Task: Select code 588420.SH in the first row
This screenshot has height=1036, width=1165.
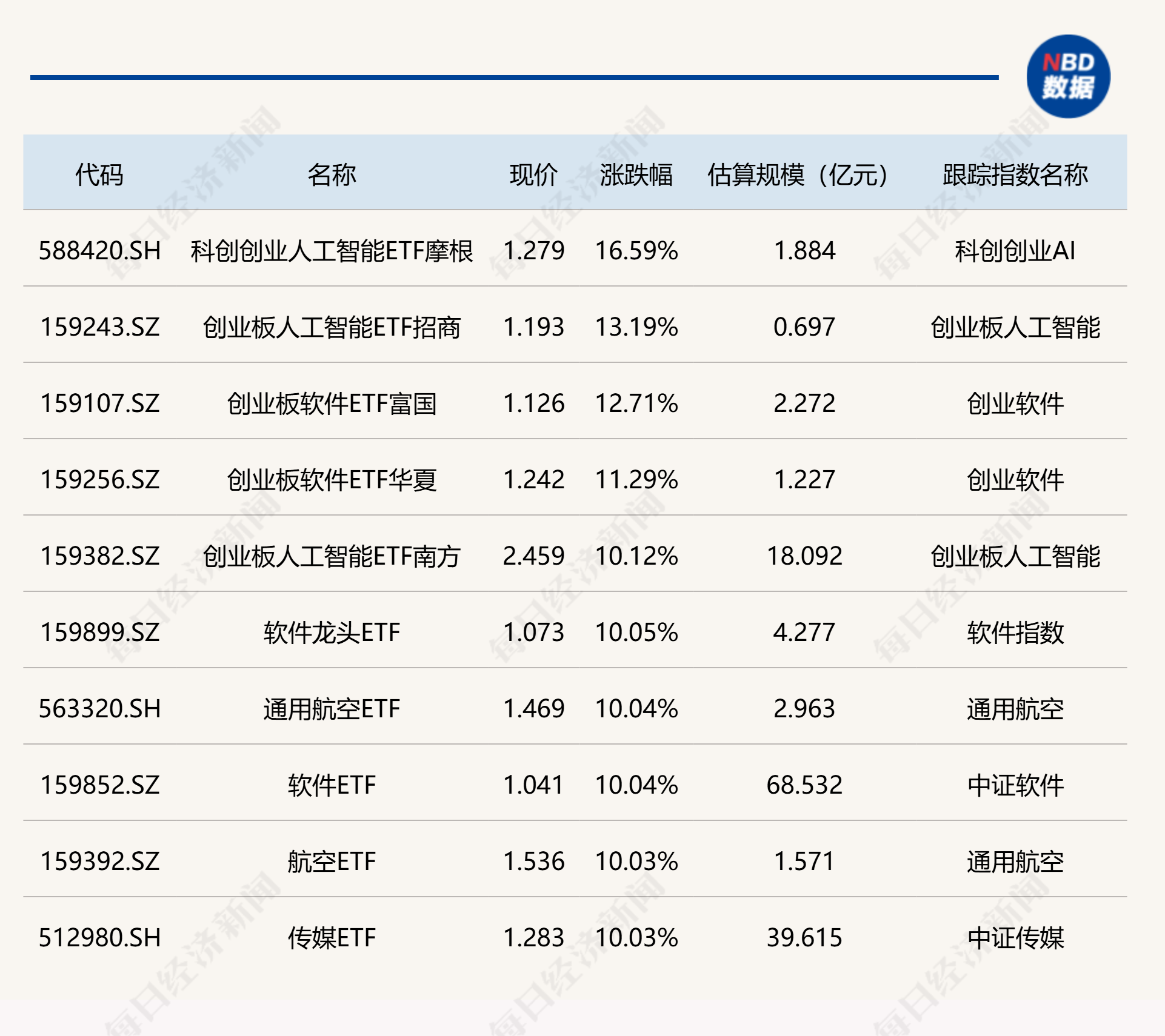Action: (99, 253)
